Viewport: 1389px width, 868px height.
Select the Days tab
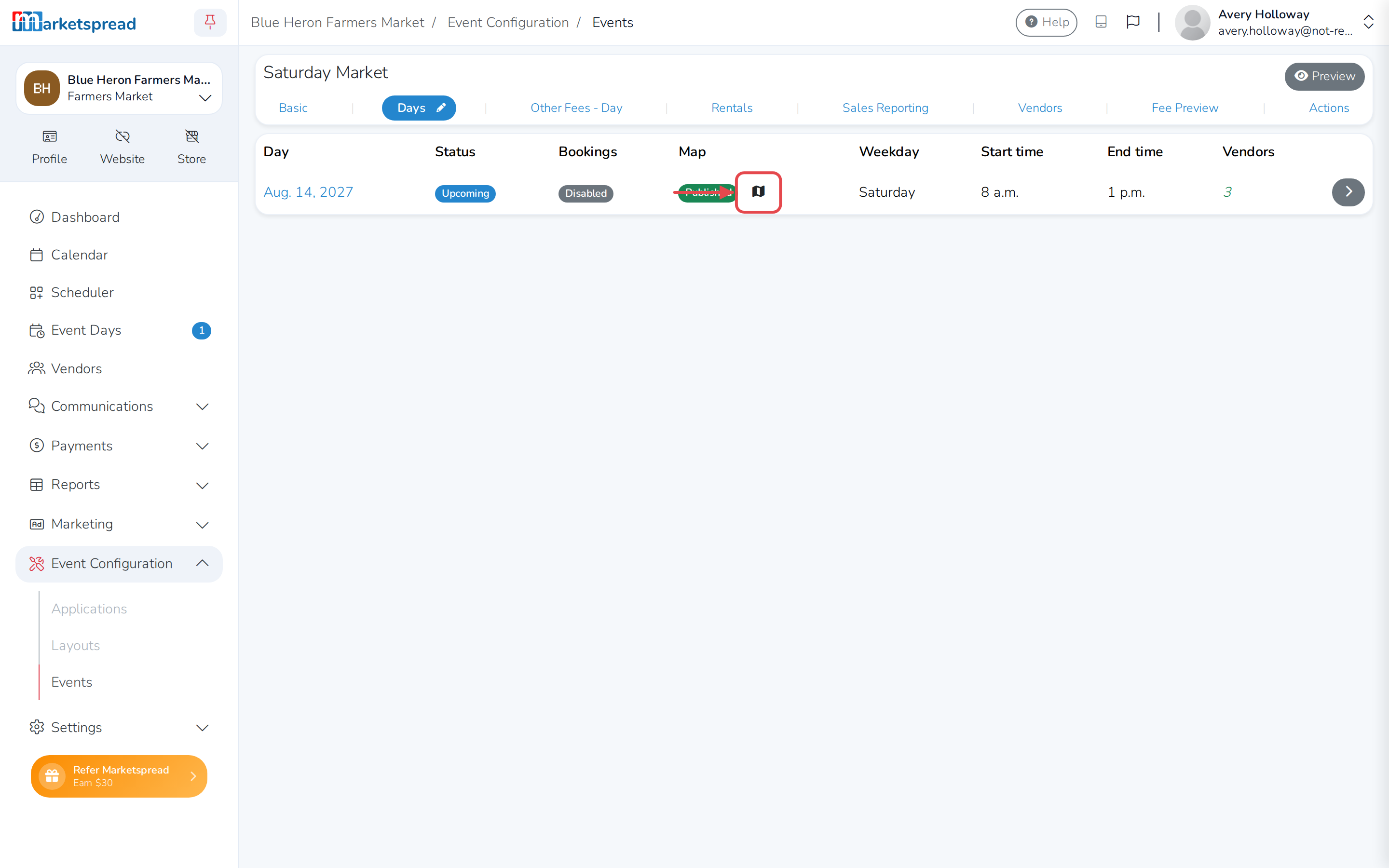tap(419, 108)
